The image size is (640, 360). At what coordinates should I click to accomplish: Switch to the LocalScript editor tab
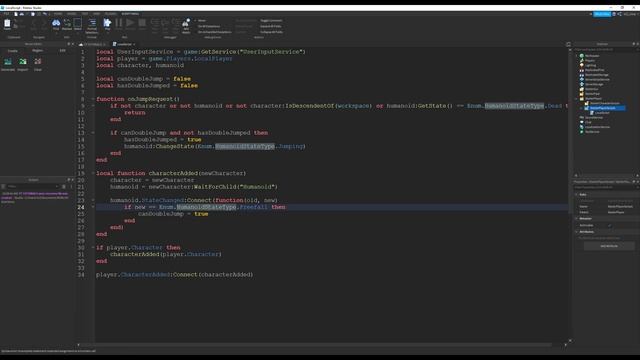pyautogui.click(x=124, y=44)
